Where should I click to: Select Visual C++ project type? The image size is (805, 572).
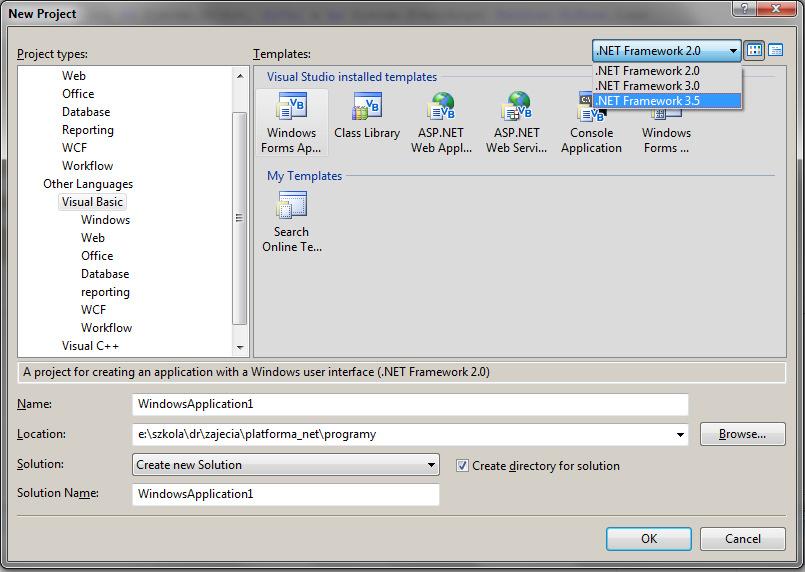[x=90, y=346]
